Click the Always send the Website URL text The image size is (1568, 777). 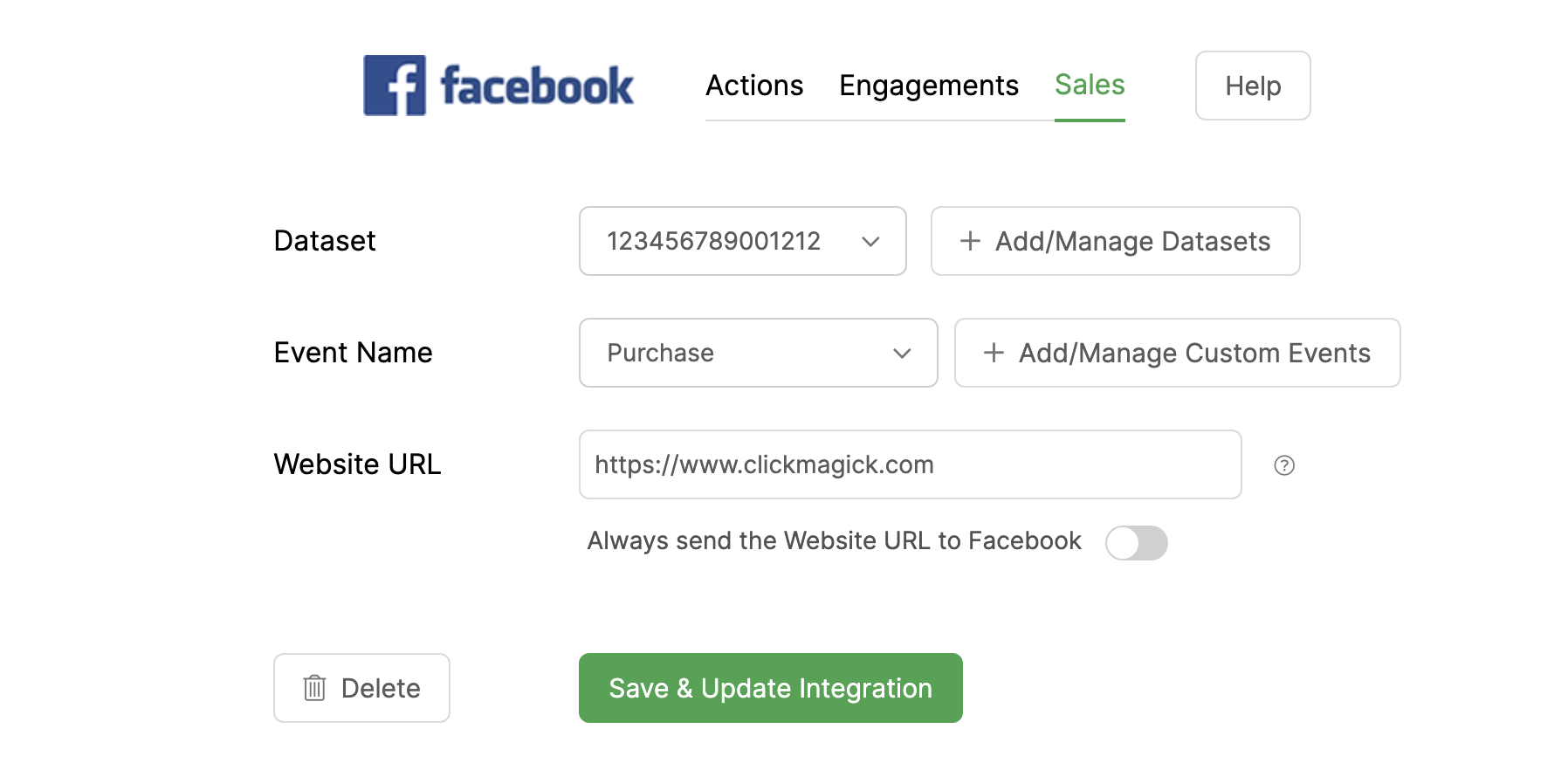[x=834, y=541]
